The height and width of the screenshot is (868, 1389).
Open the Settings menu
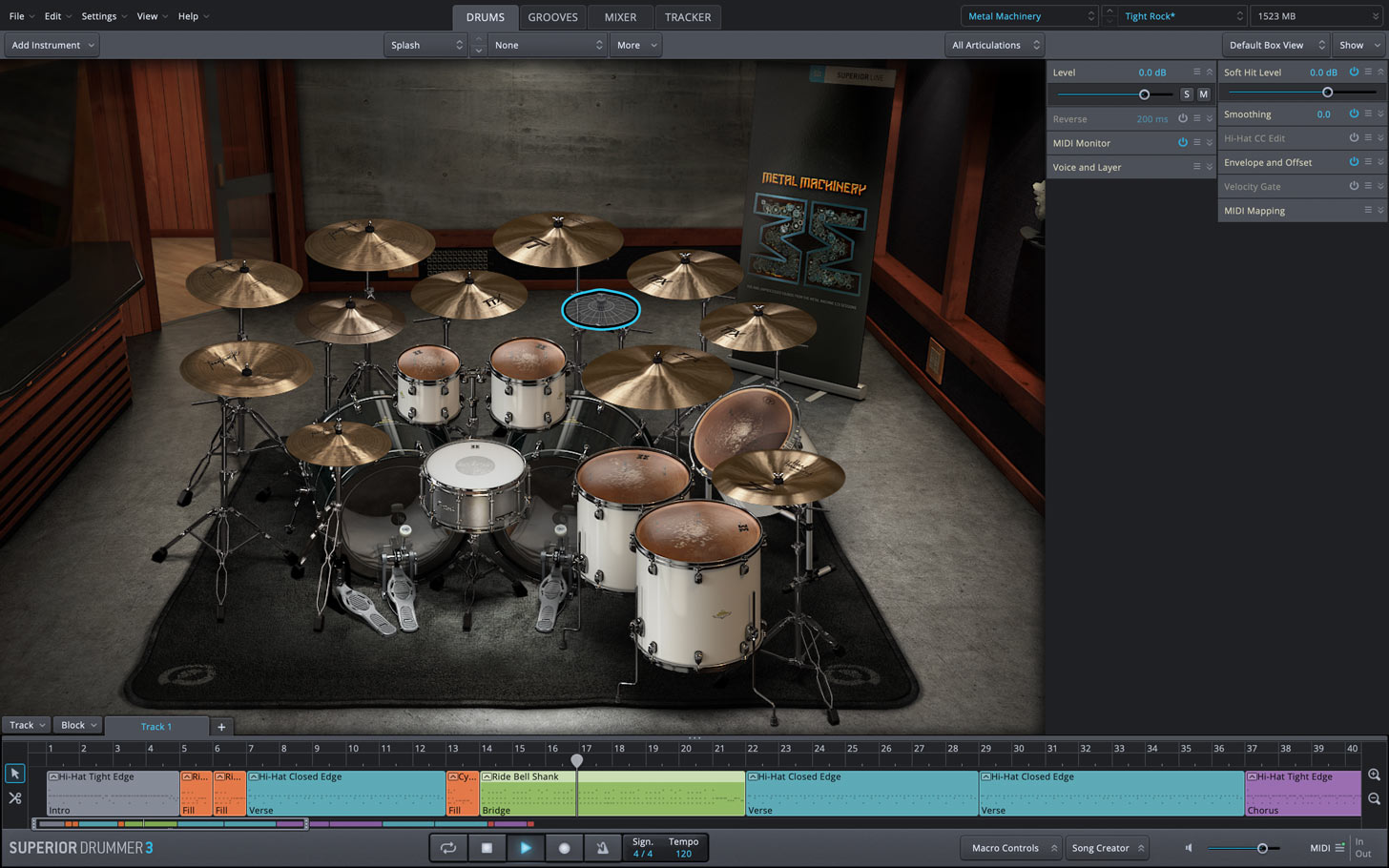click(x=104, y=16)
